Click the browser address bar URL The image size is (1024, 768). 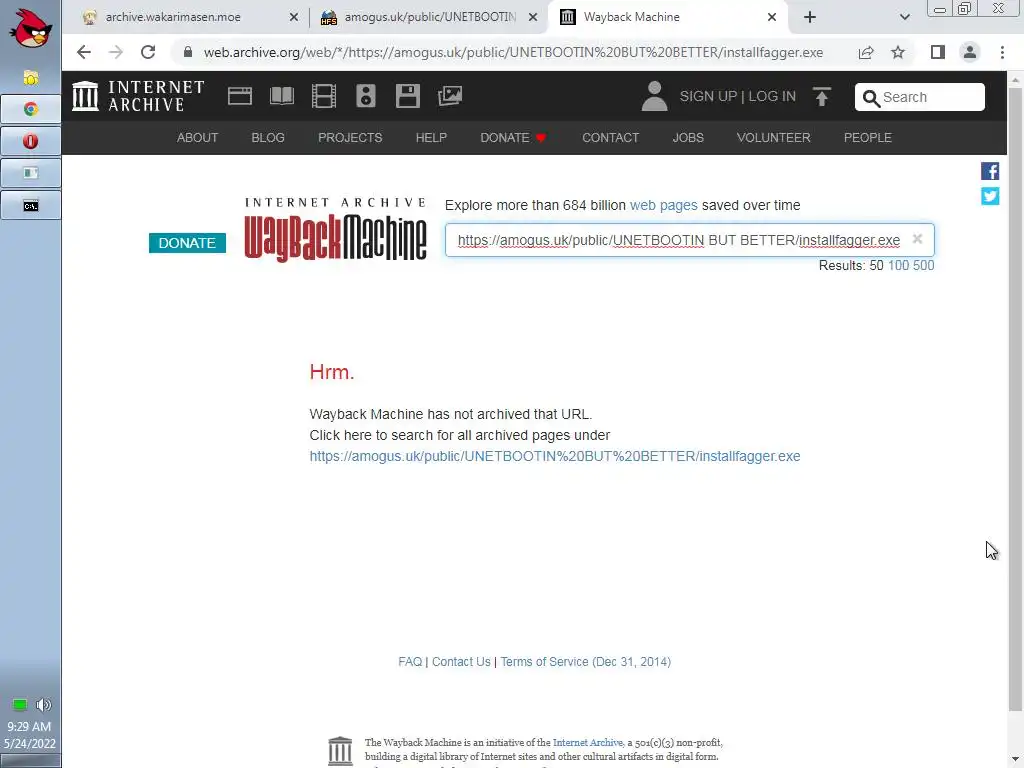(513, 52)
